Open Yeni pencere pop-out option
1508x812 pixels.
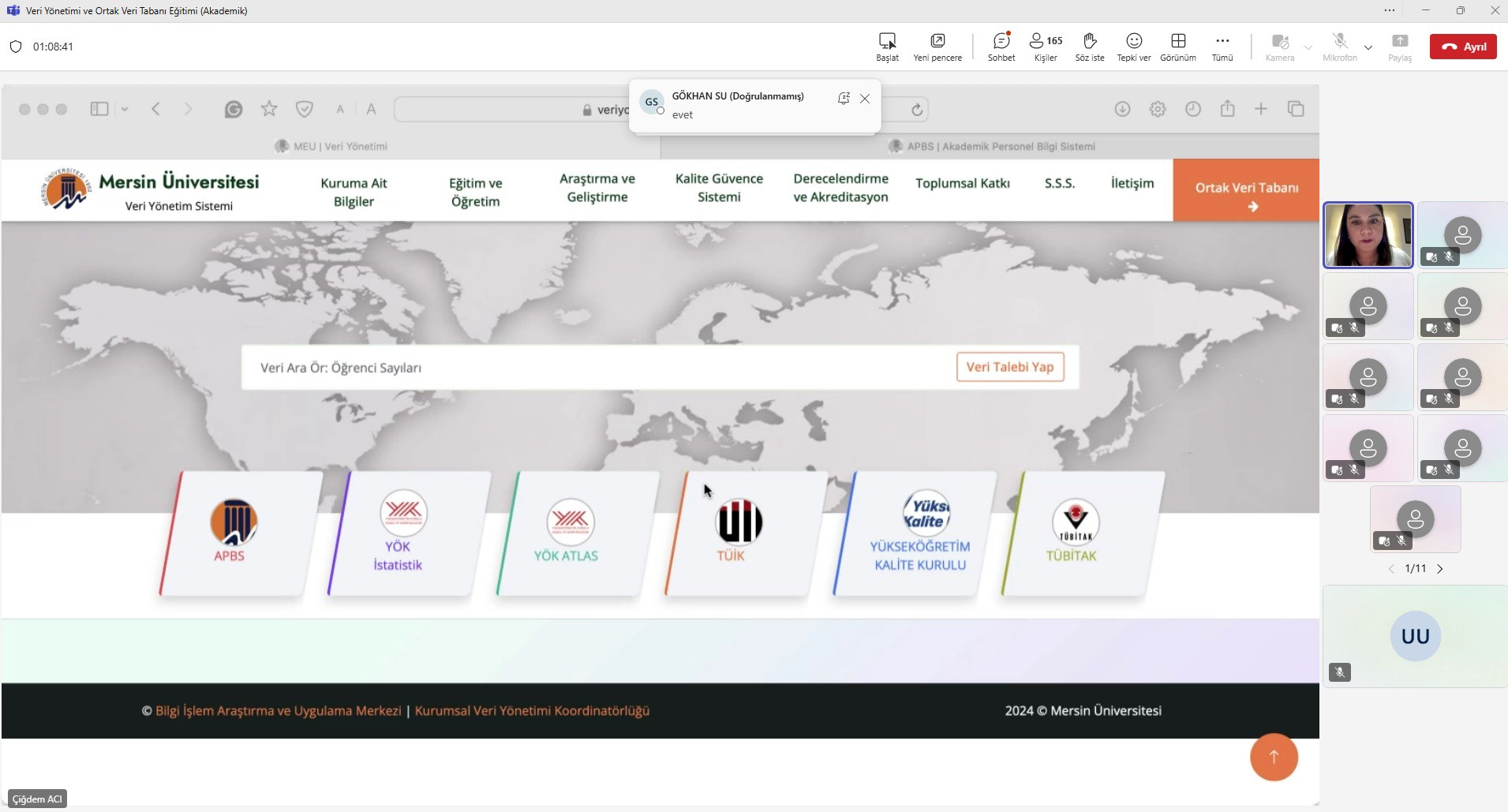pyautogui.click(x=937, y=47)
